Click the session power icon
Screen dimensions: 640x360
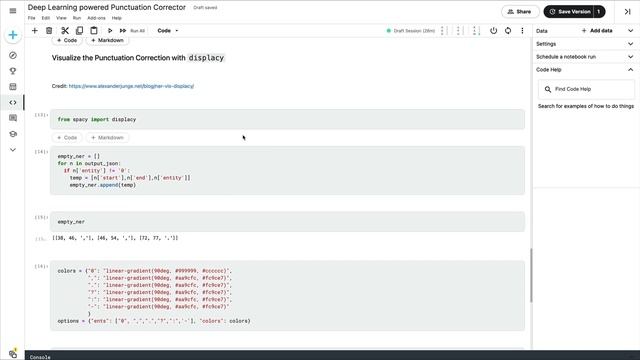(493, 31)
